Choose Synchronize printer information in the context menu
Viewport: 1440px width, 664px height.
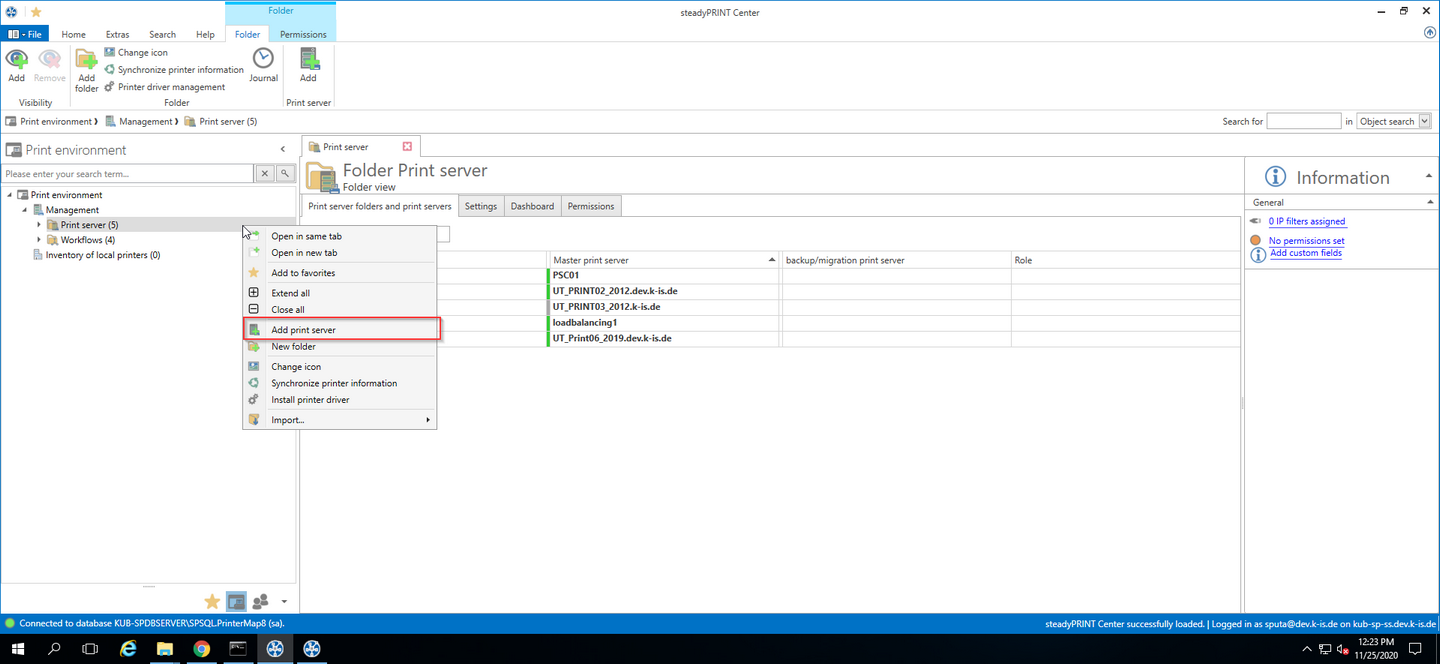tap(340, 383)
